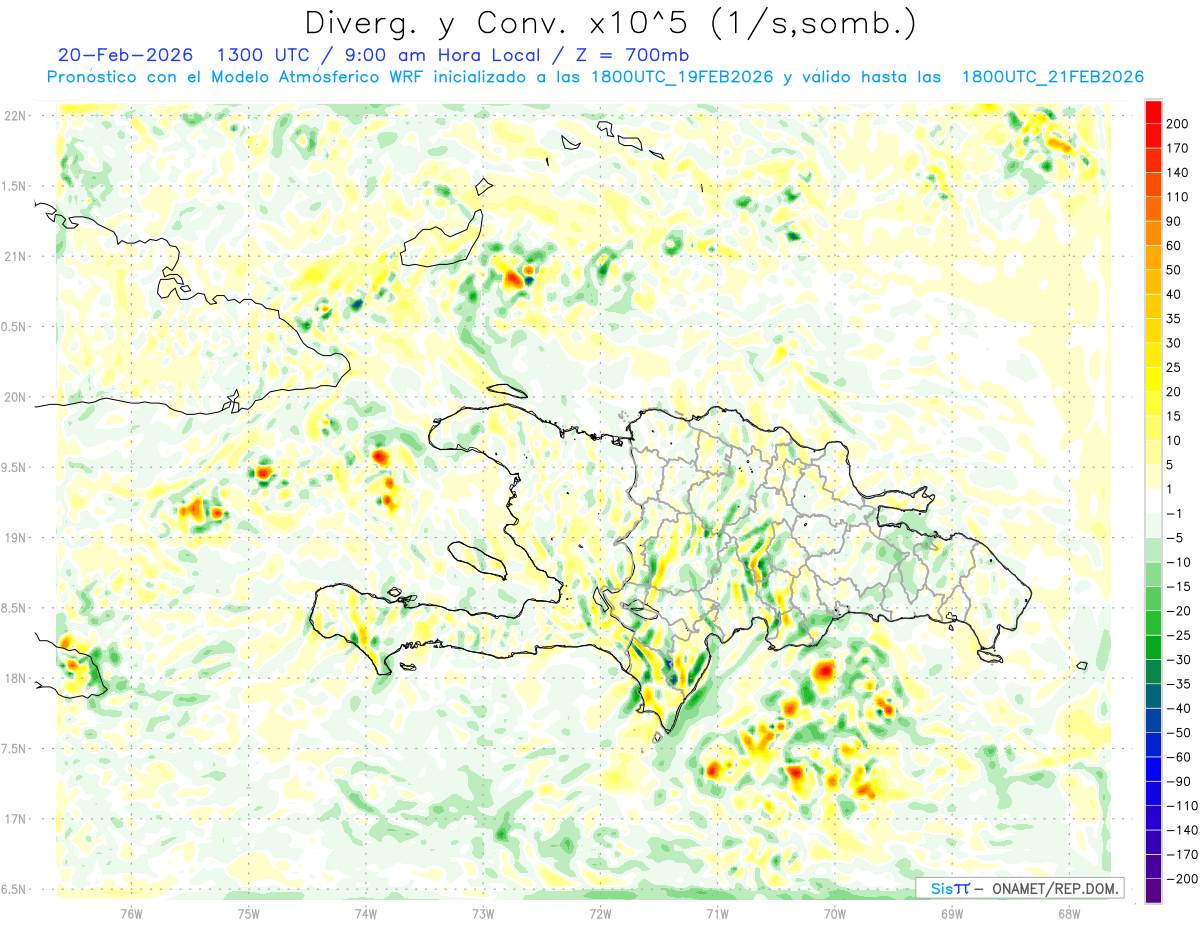Click the '71W' longitude label
The width and height of the screenshot is (1200, 927).
[717, 912]
